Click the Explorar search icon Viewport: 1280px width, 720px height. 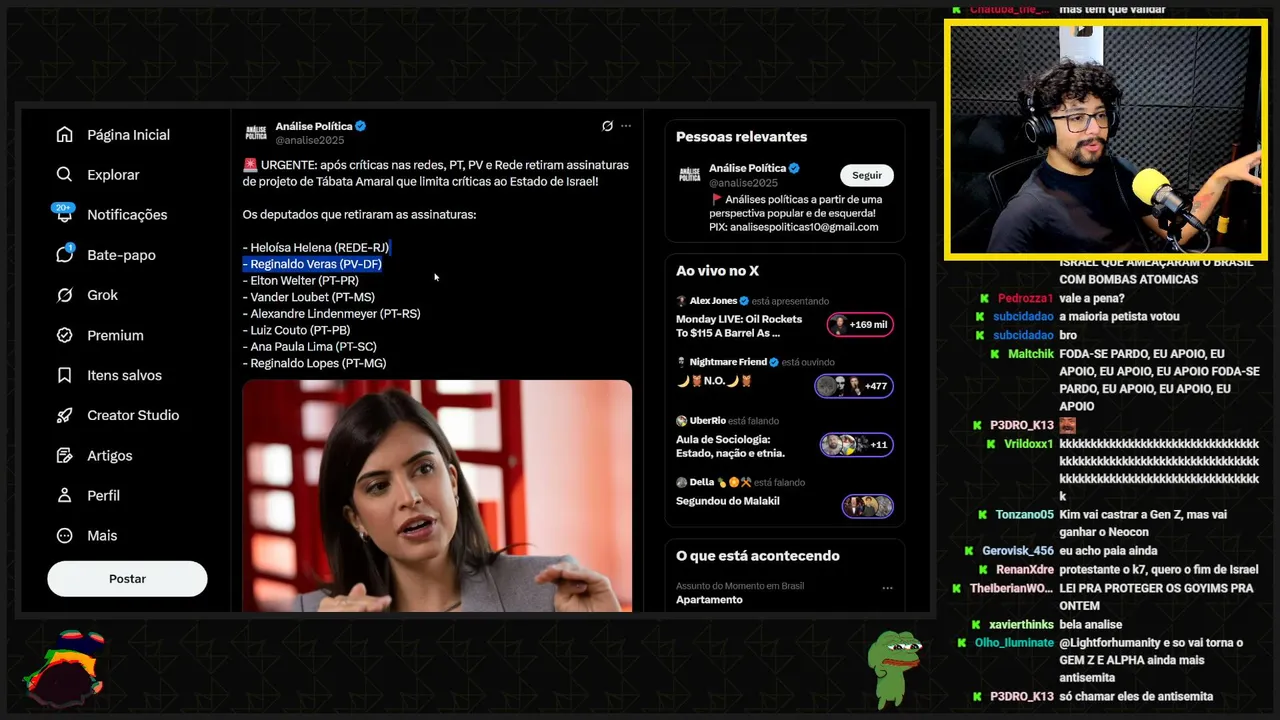point(65,175)
